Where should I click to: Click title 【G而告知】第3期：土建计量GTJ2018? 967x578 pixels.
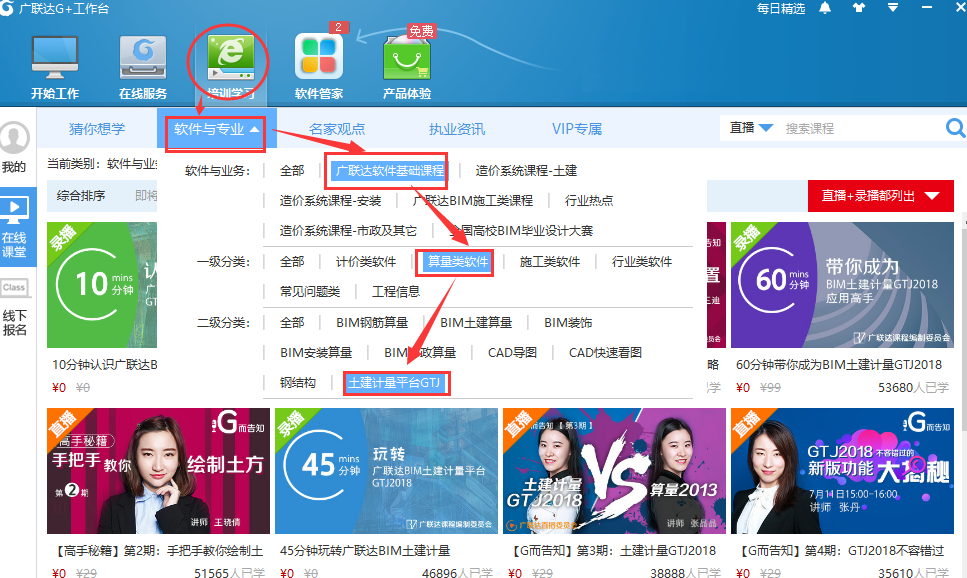pos(612,550)
